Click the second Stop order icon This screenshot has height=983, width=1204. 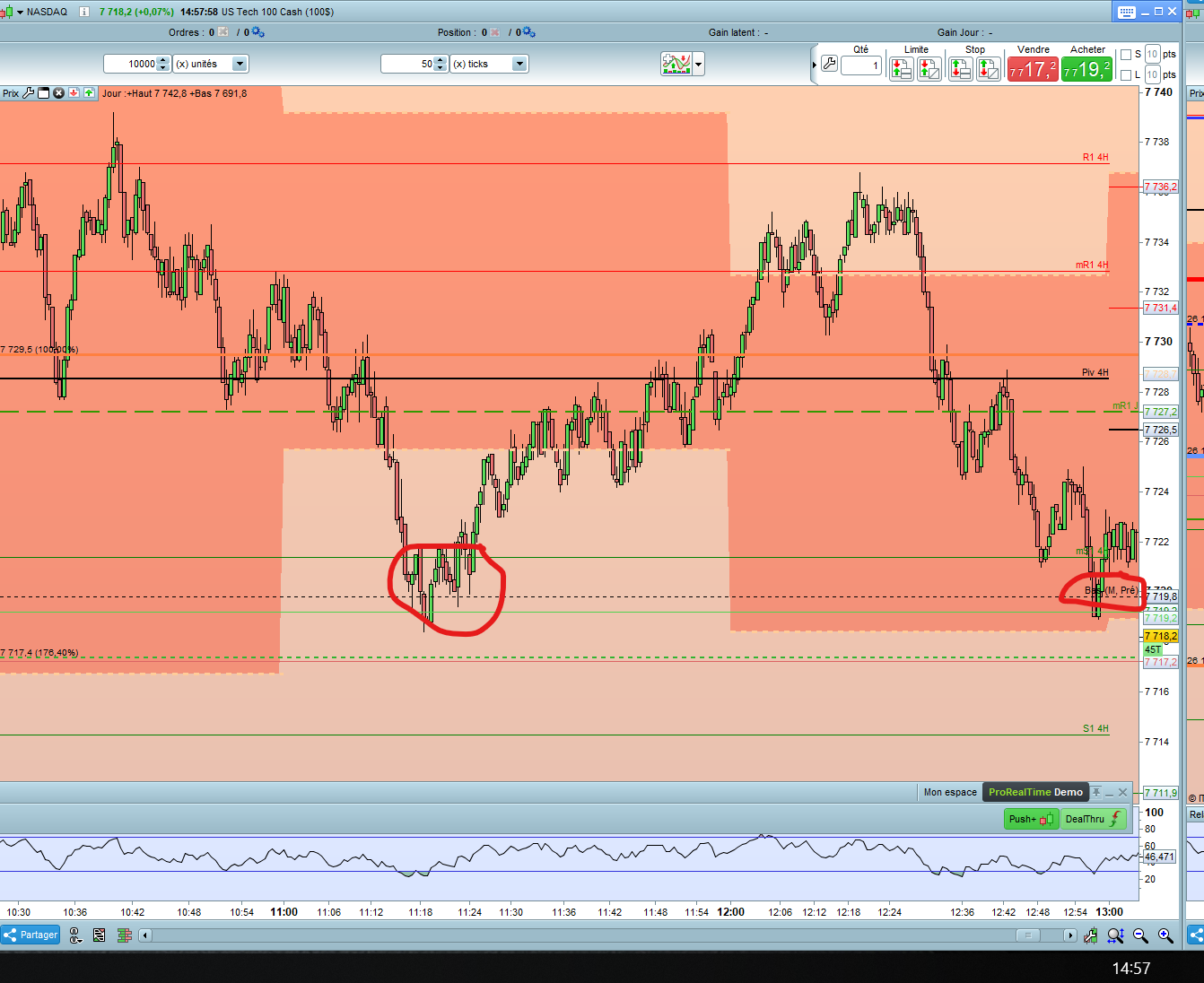coord(989,69)
